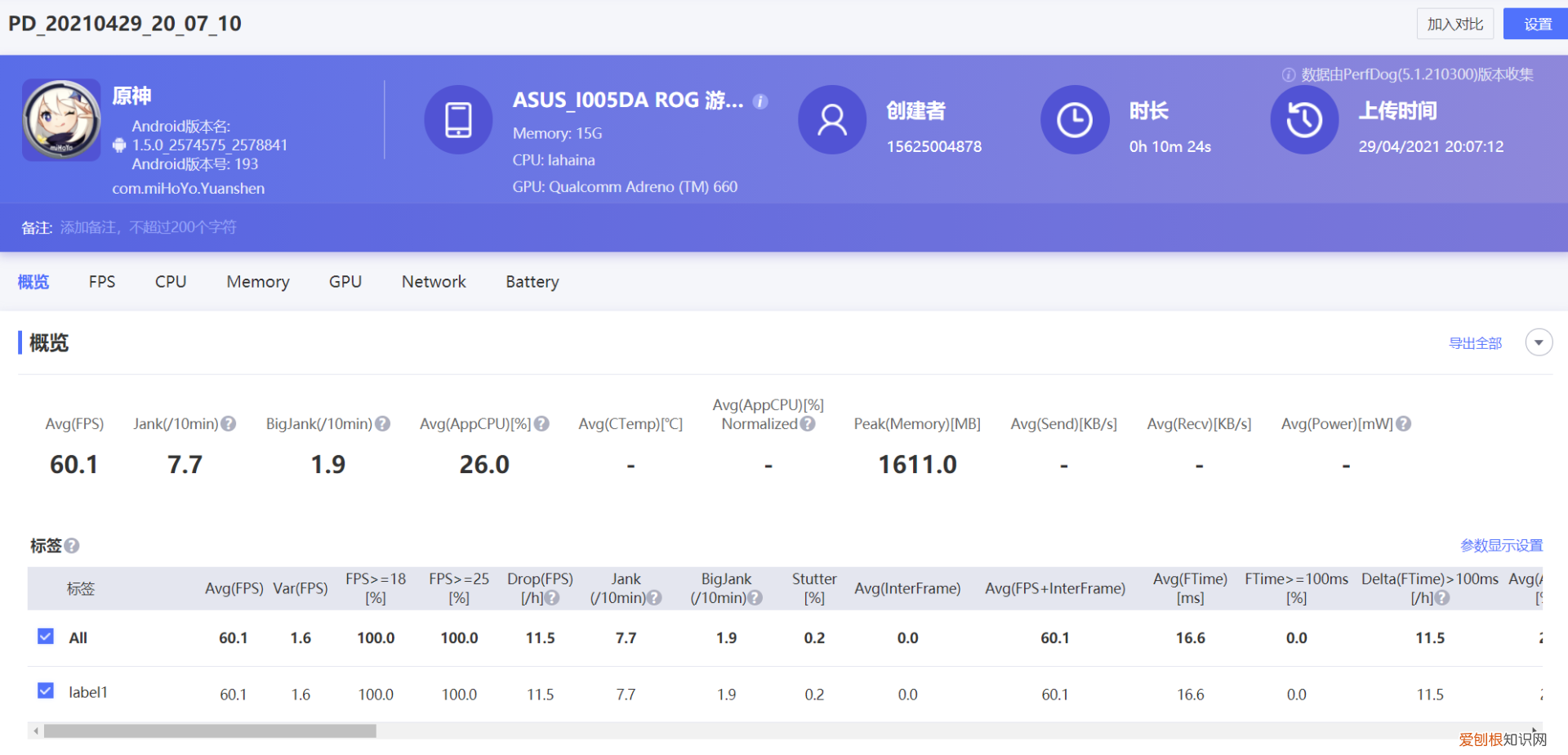Uncheck the All row checkbox
The image size is (1568, 755).
[x=46, y=637]
